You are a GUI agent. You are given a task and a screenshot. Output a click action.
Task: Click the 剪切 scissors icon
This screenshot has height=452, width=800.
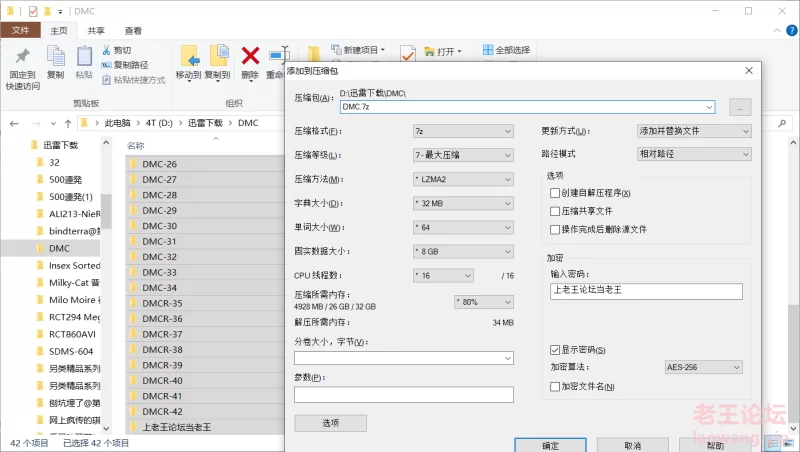[106, 50]
